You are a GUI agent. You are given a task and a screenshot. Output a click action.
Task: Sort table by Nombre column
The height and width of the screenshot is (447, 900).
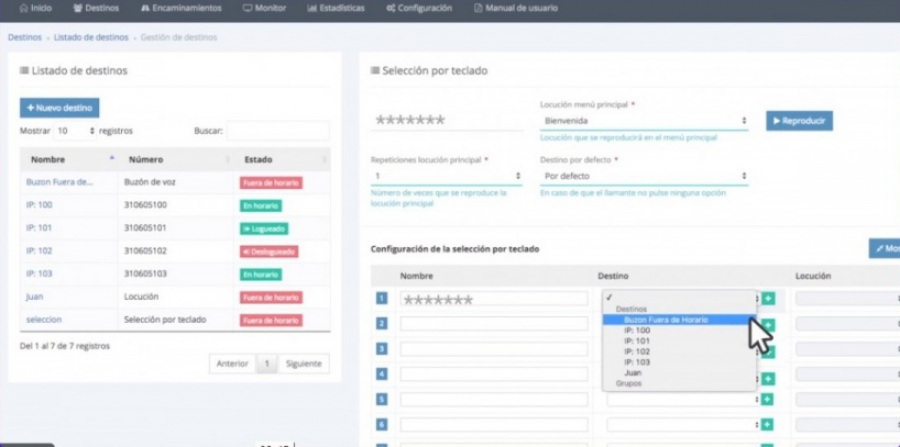pyautogui.click(x=69, y=160)
